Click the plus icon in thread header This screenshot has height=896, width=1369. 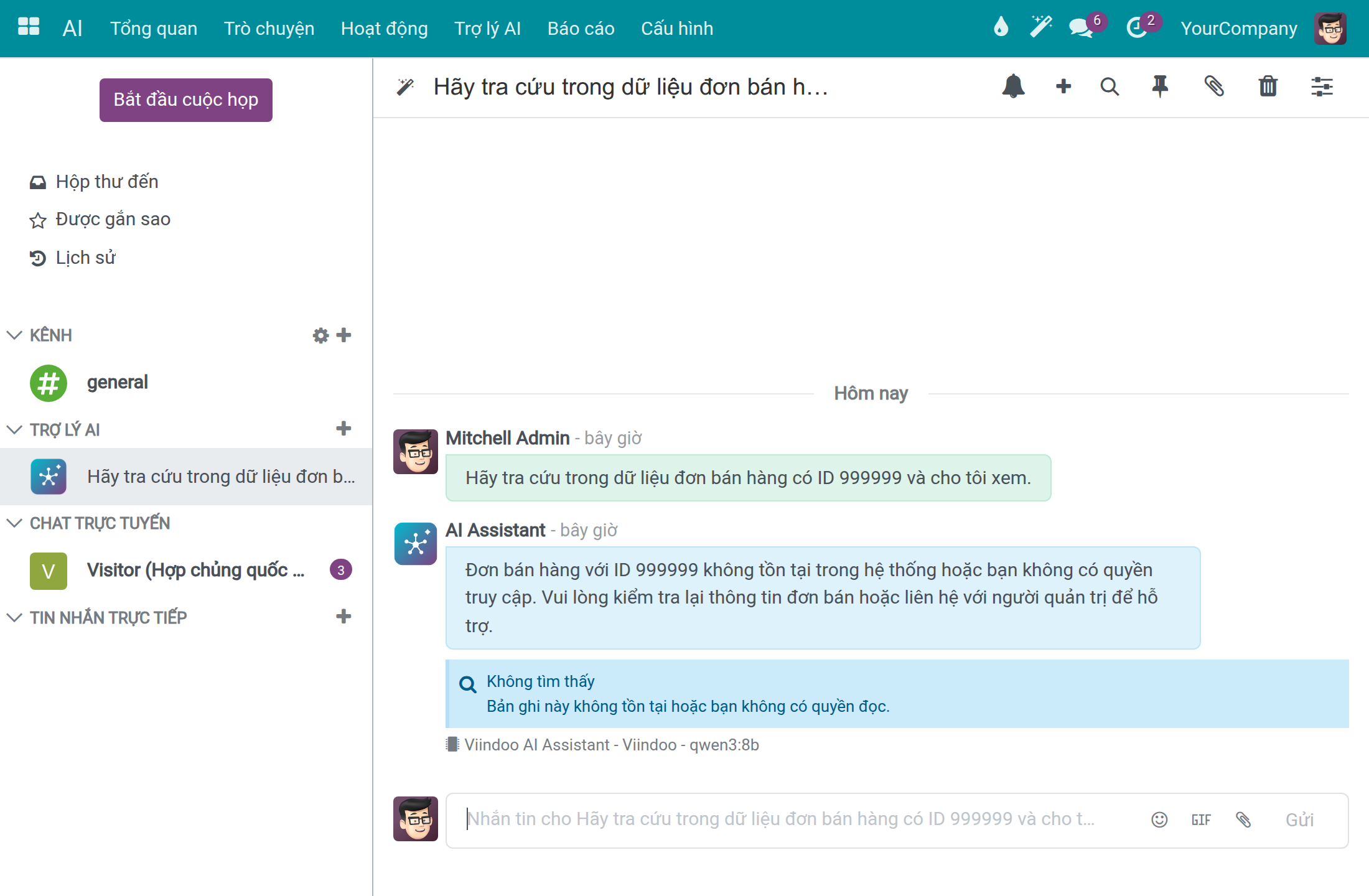1063,86
